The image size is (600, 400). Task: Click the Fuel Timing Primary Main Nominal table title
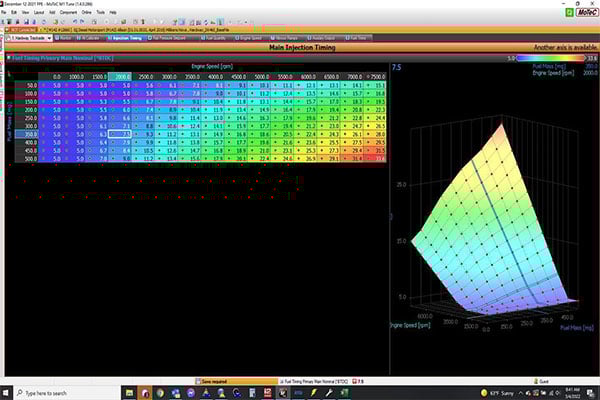[x=62, y=58]
